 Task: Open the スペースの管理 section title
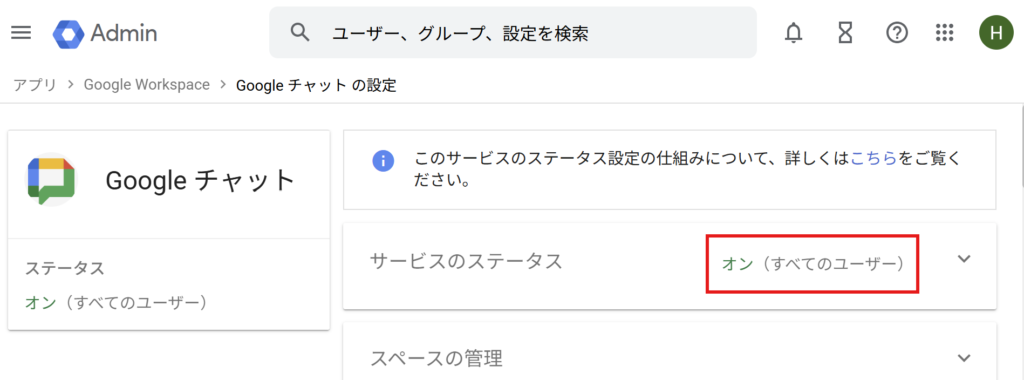click(436, 358)
